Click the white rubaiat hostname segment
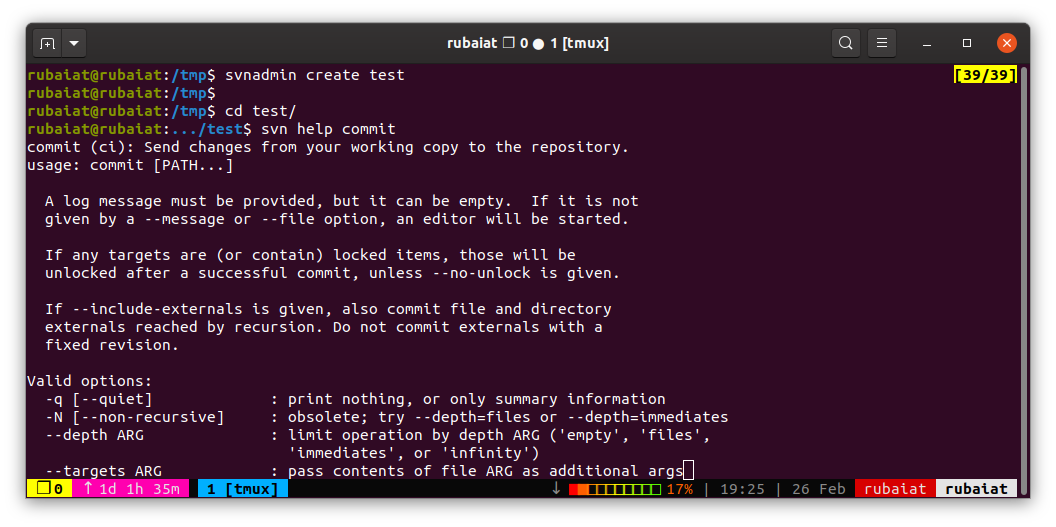 pos(976,489)
